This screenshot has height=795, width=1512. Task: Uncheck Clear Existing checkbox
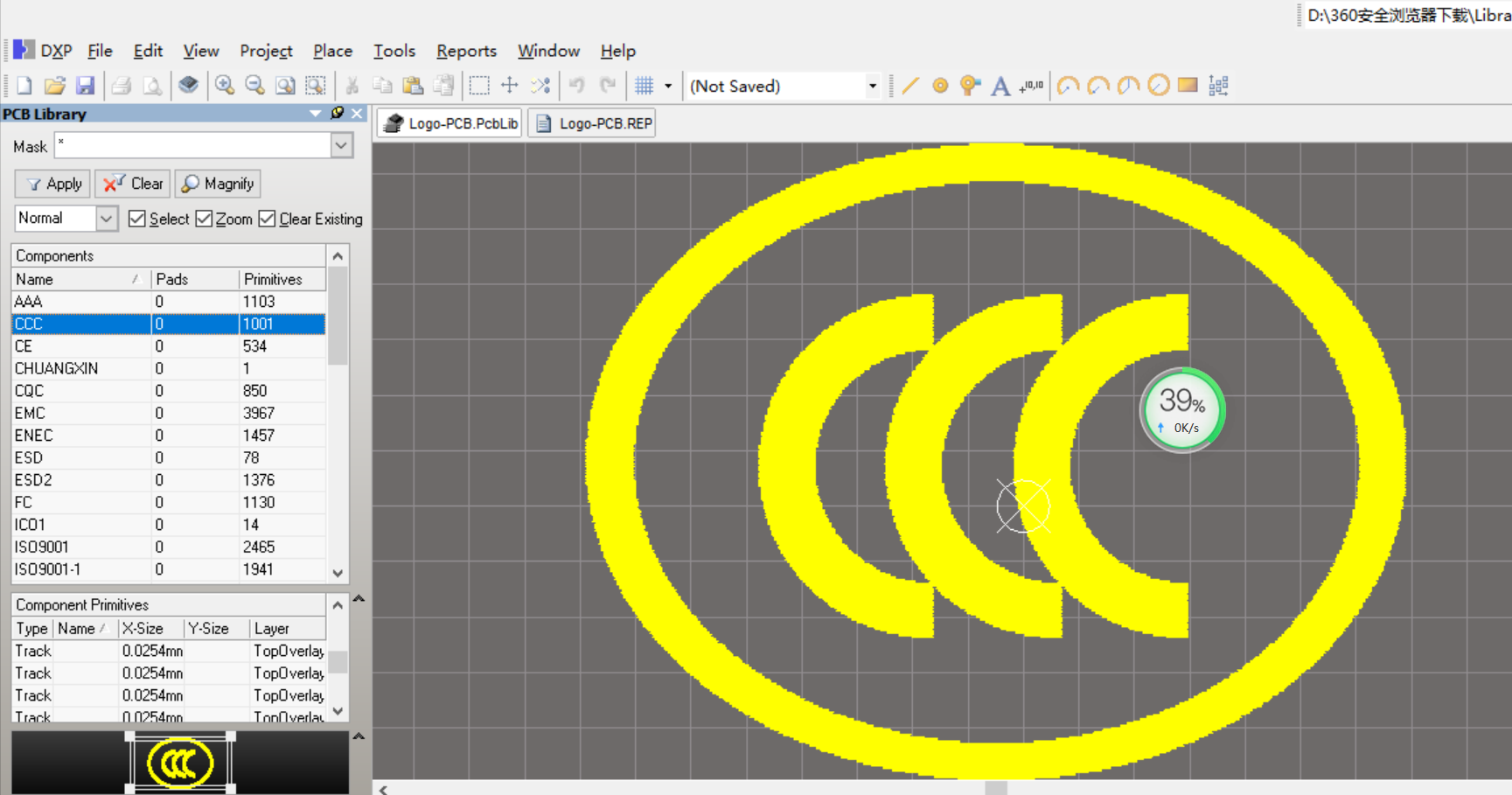click(268, 219)
